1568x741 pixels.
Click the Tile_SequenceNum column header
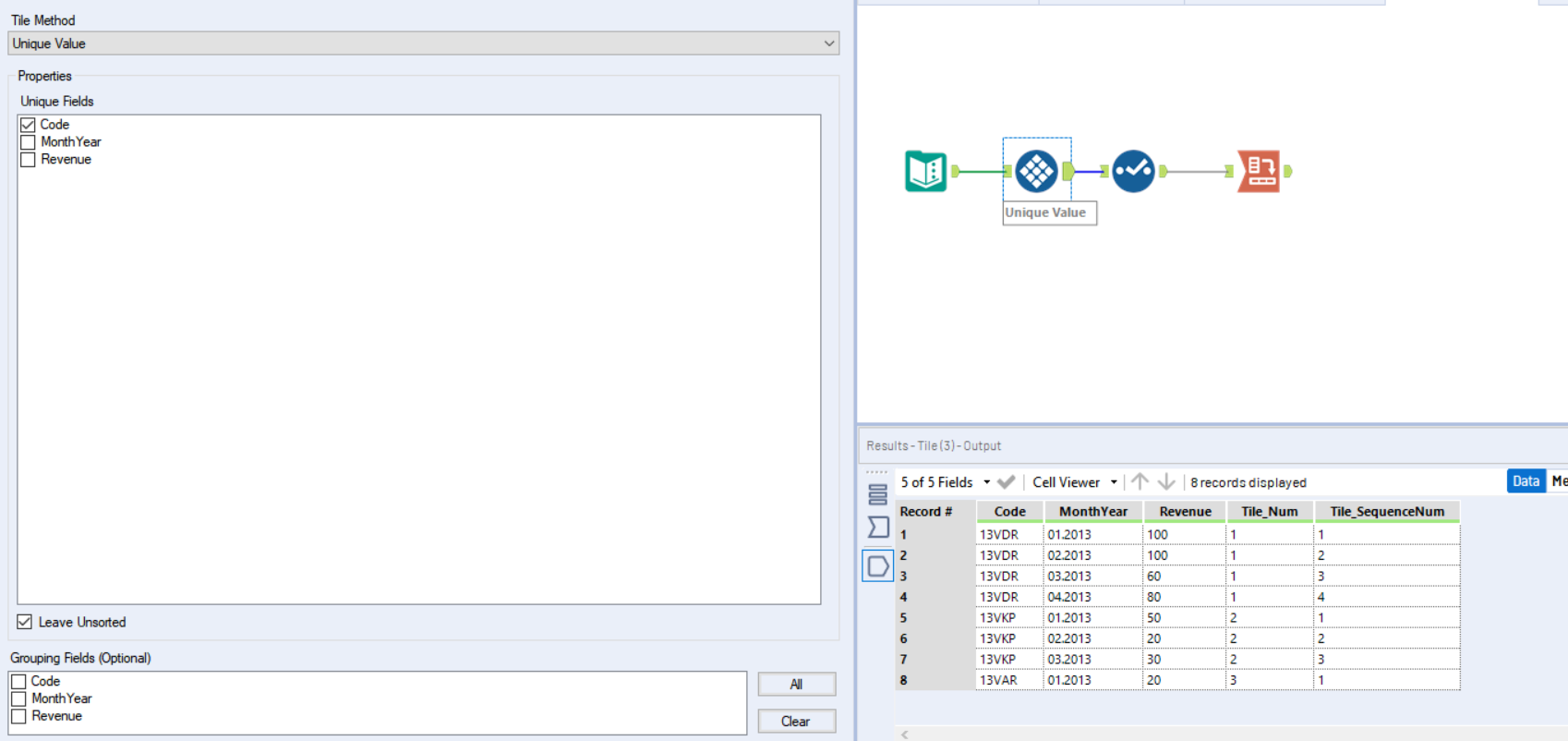click(1387, 512)
